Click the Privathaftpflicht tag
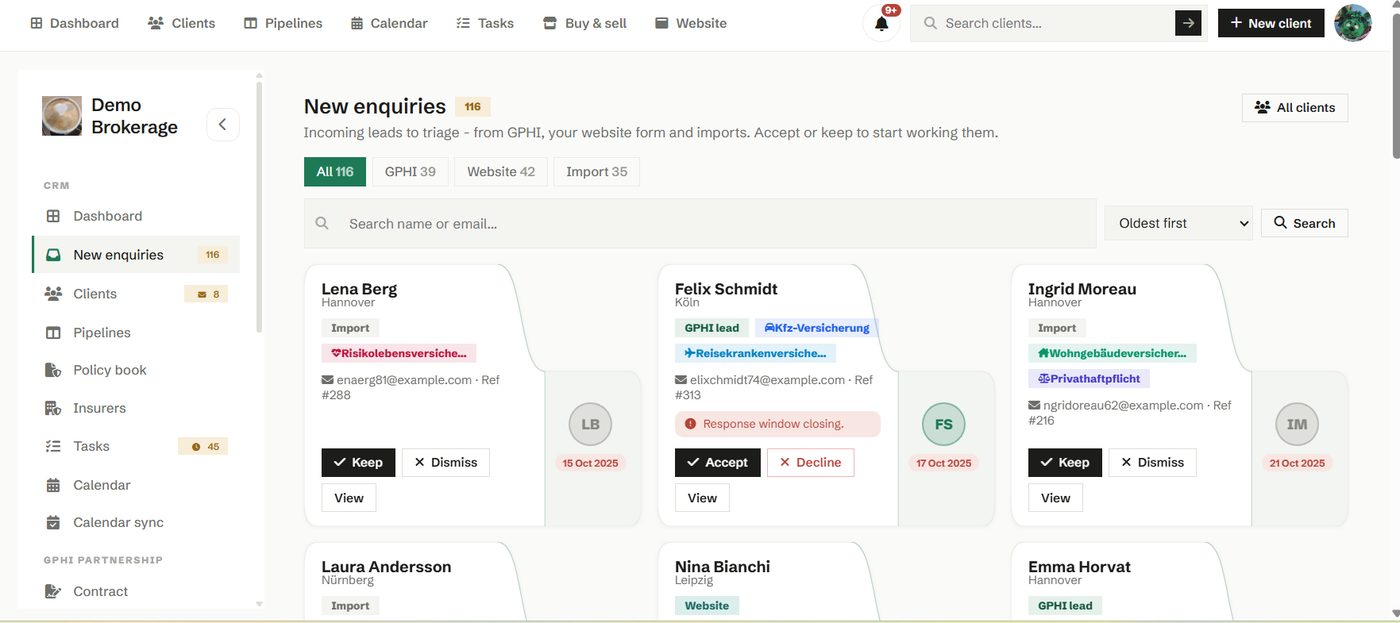This screenshot has width=1400, height=623. click(1090, 379)
